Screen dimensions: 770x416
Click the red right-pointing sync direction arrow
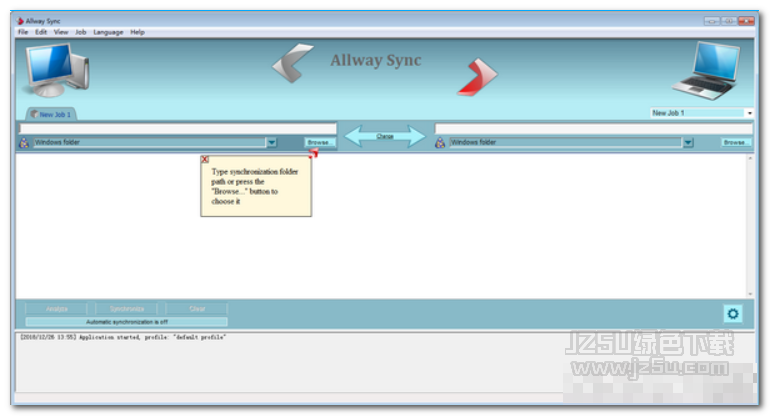[477, 77]
